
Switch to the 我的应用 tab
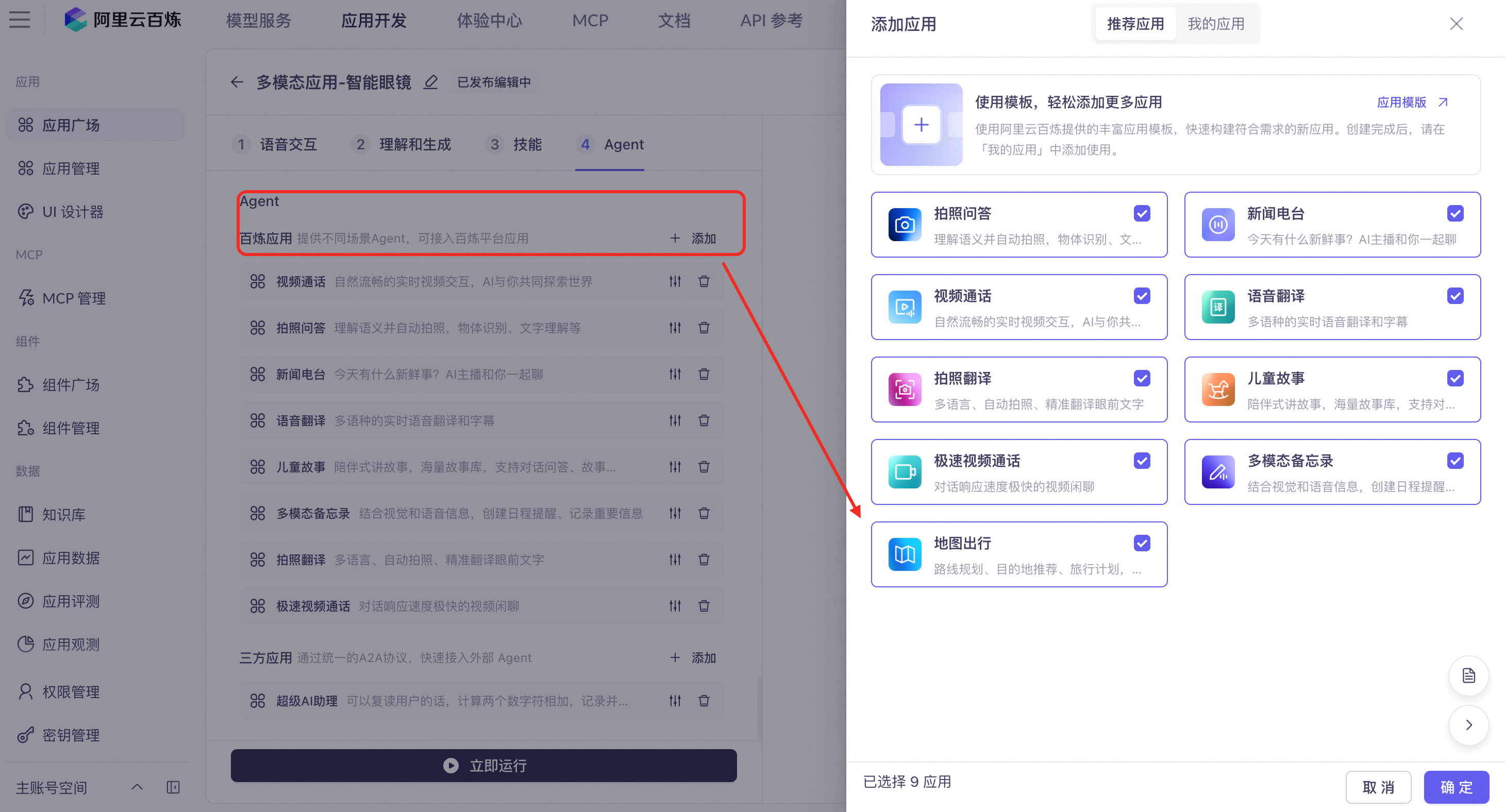[x=1215, y=24]
